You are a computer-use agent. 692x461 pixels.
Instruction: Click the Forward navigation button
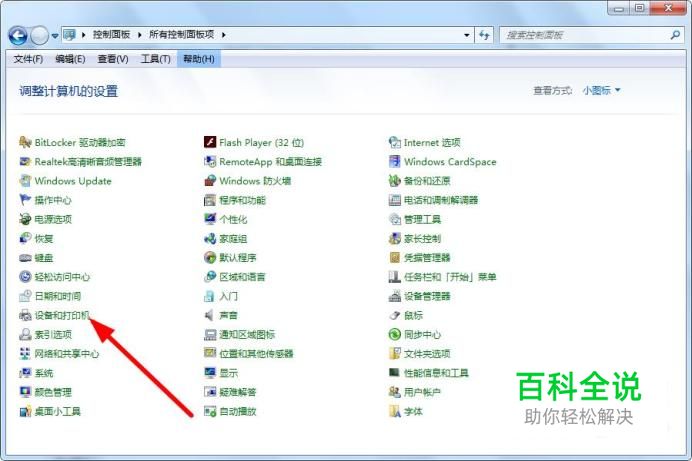(x=39, y=35)
